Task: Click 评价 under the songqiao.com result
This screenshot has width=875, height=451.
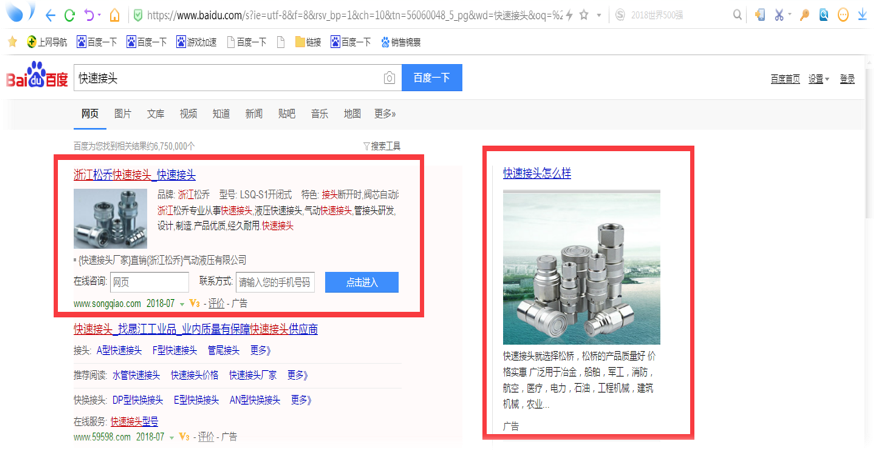Action: coord(217,304)
